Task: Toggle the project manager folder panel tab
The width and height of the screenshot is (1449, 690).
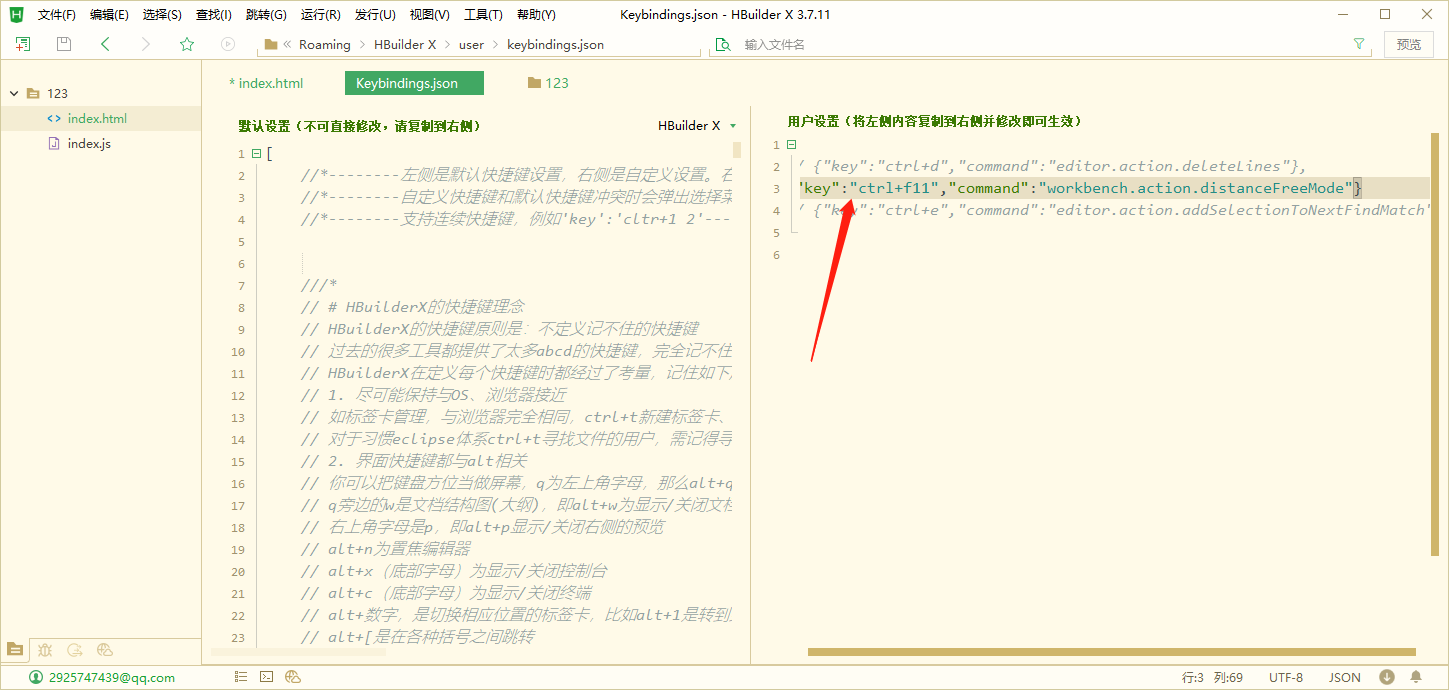Action: pos(14,650)
